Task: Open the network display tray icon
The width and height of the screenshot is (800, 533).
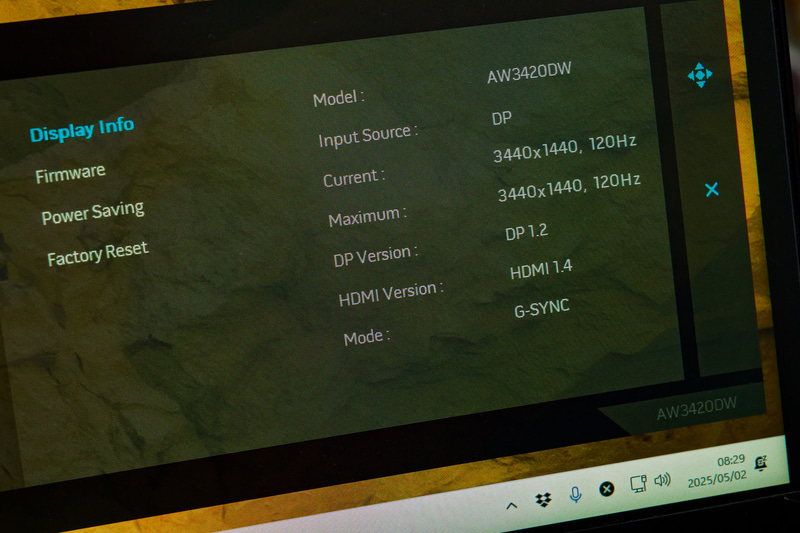Action: coord(638,484)
